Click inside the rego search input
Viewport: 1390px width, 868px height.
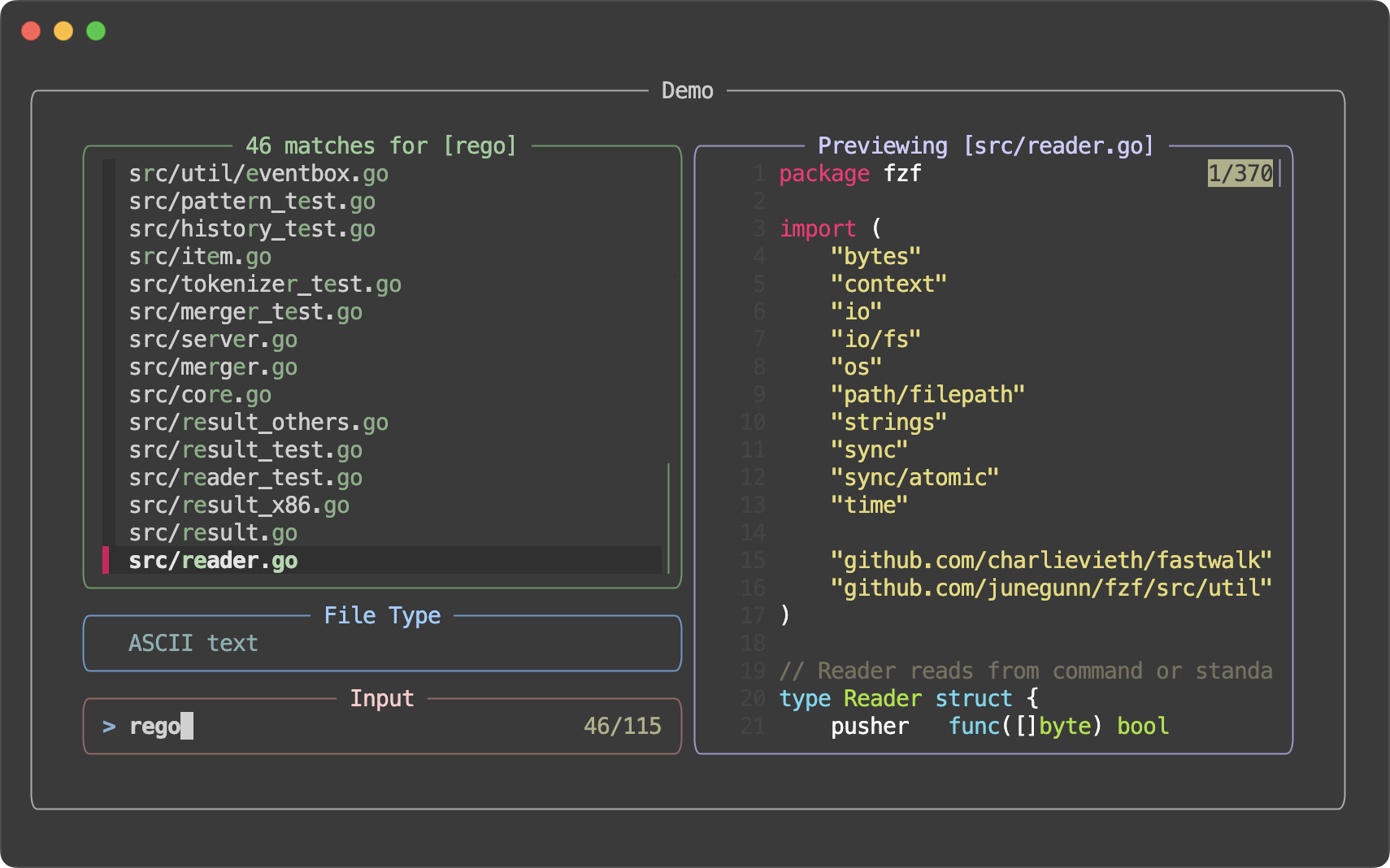[159, 726]
